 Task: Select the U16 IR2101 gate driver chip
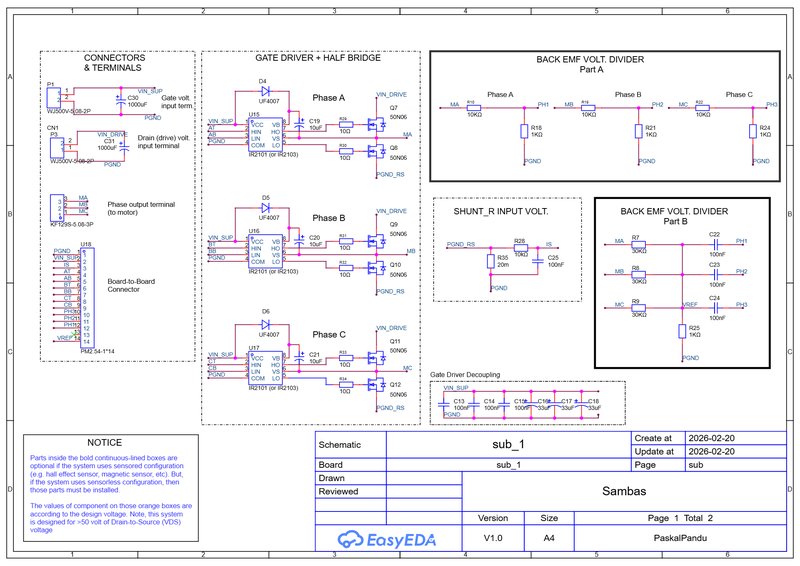click(x=265, y=251)
